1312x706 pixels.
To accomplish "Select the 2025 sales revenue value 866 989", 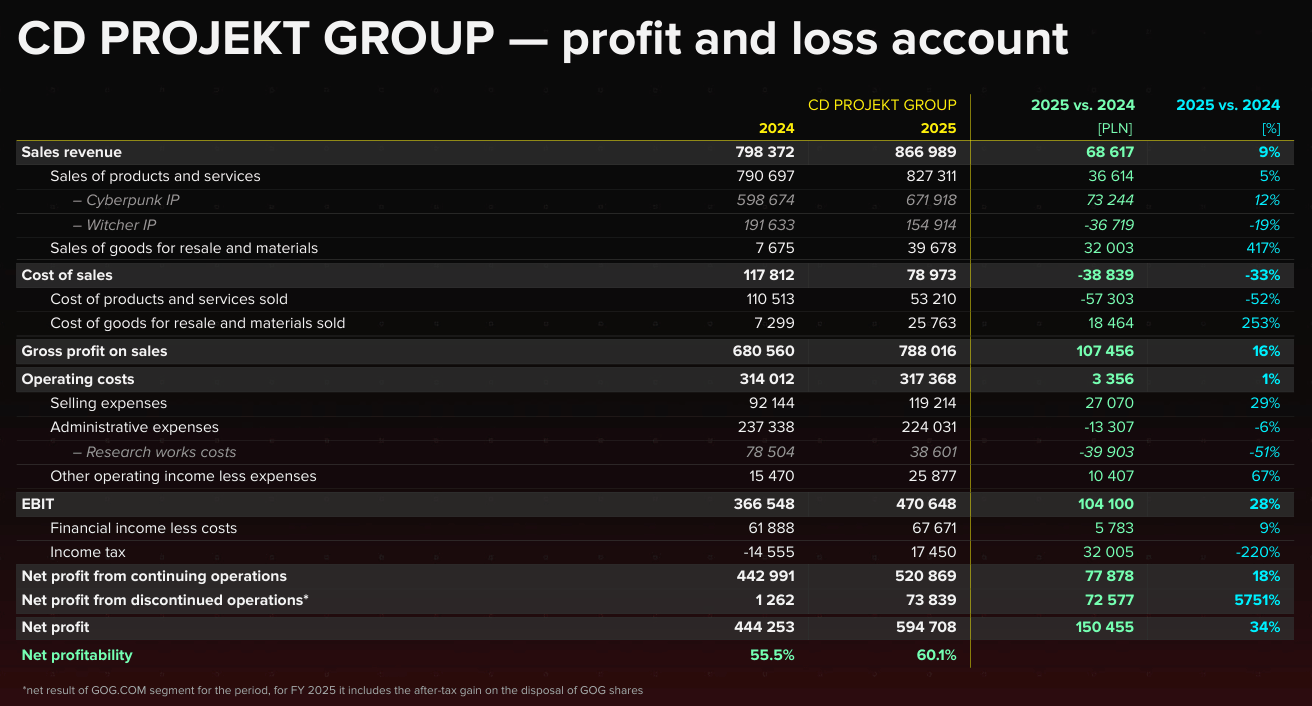I will click(925, 152).
